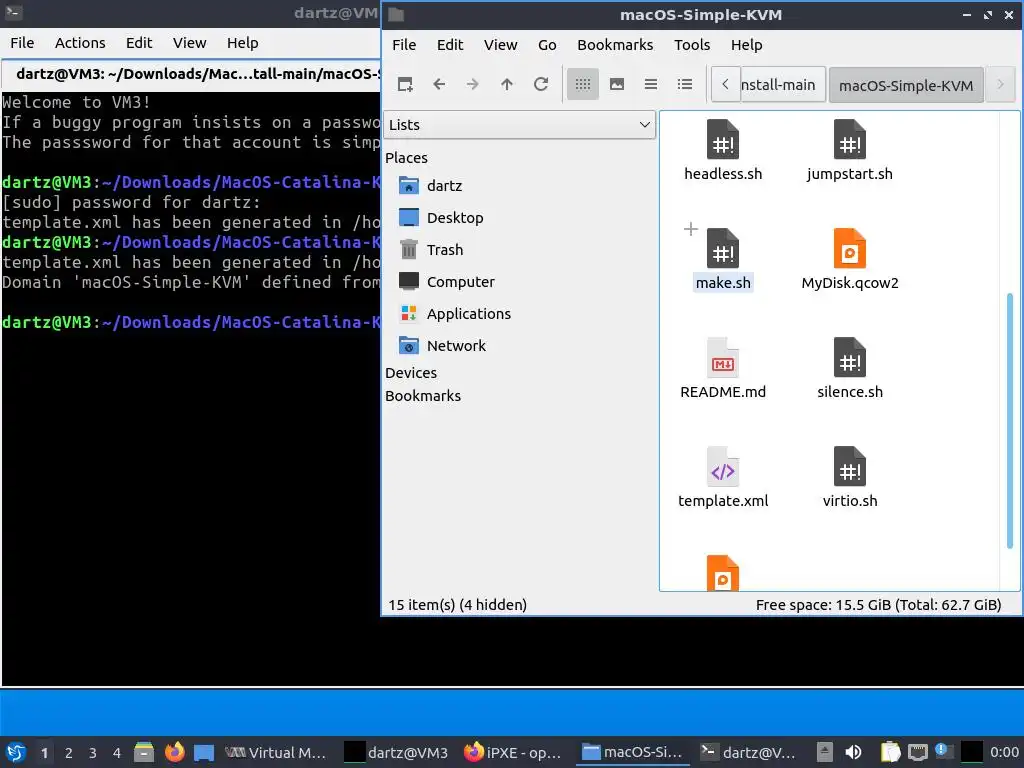Image resolution: width=1024 pixels, height=768 pixels.
Task: Open the Lists side pane dropdown
Action: (519, 125)
